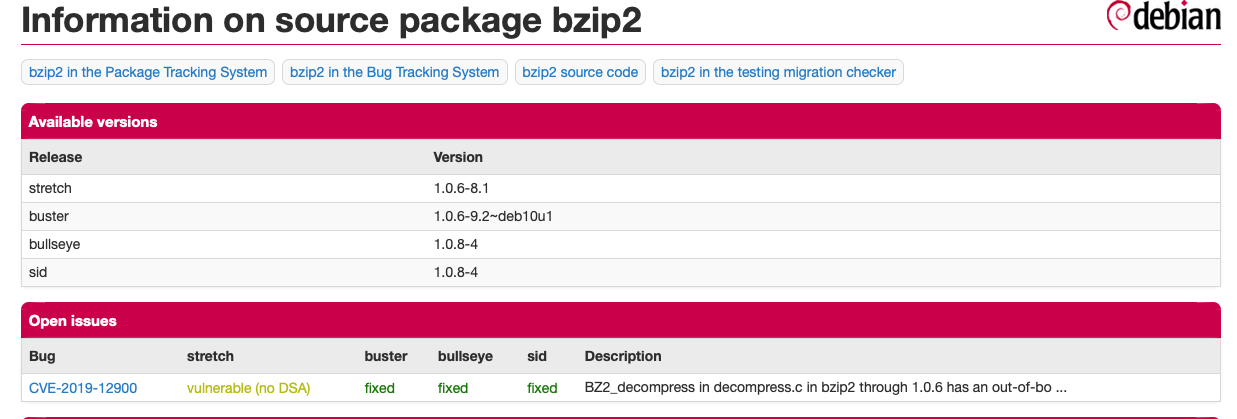The width and height of the screenshot is (1237, 419).
Task: Click version 1.0.8-4 in bullseye row
Action: 454,244
